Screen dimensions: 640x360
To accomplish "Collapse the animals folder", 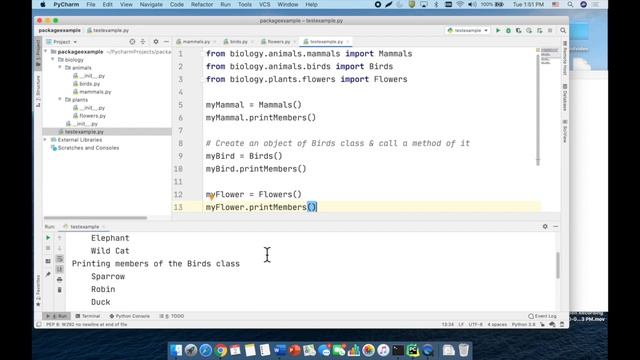I will point(60,68).
